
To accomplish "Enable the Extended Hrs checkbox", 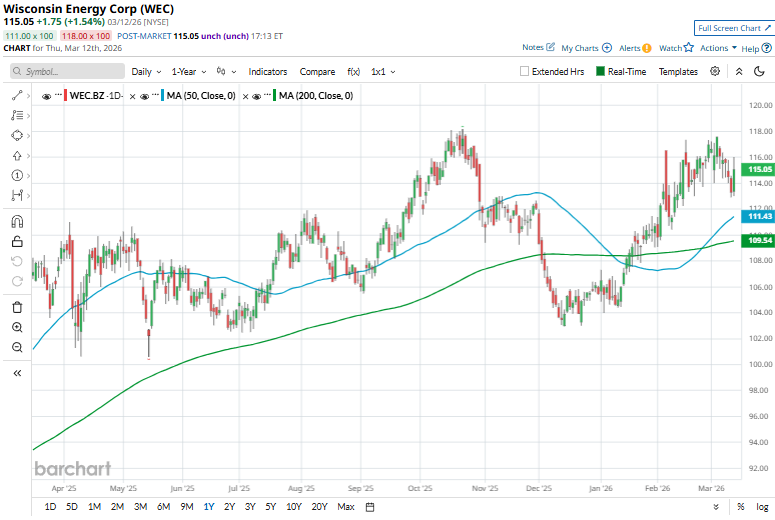I will 525,72.
